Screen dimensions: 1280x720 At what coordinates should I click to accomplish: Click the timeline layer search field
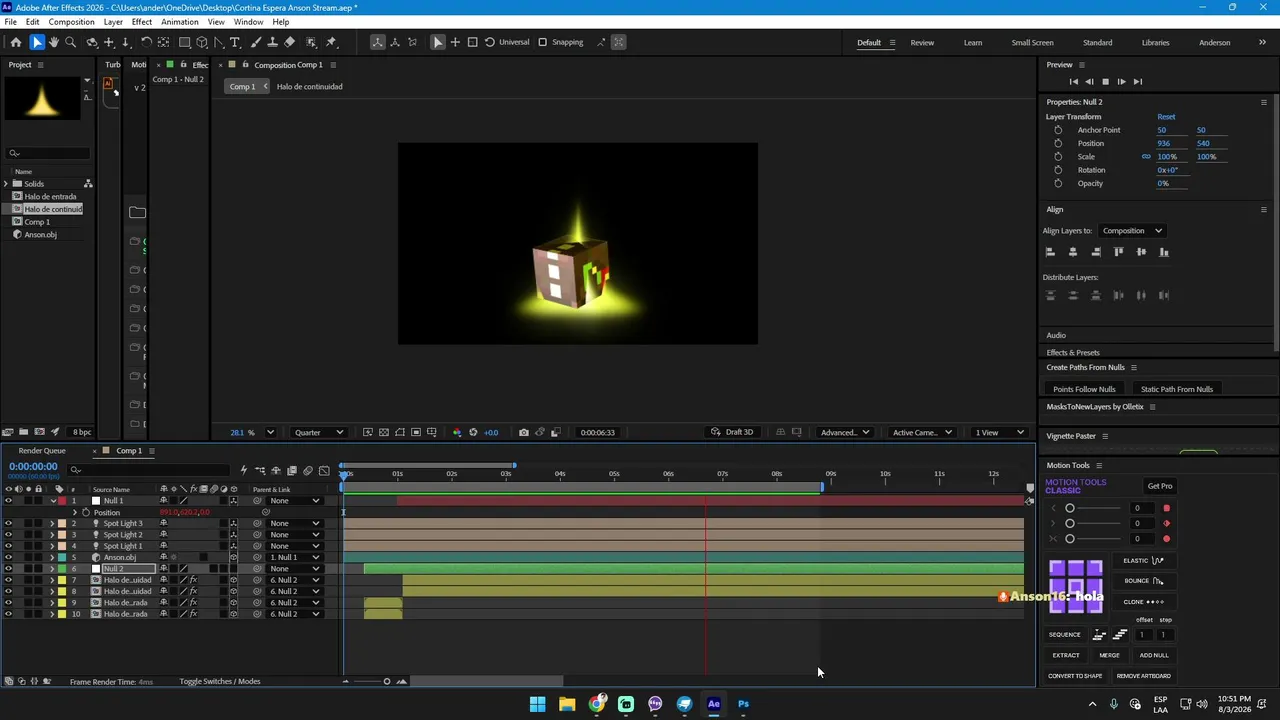coord(150,470)
